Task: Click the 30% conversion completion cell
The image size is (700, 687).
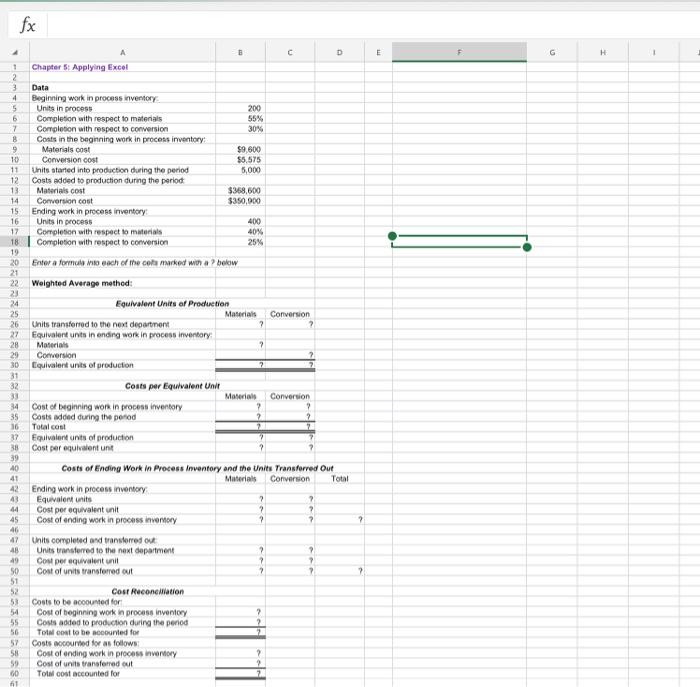Action: (255, 129)
